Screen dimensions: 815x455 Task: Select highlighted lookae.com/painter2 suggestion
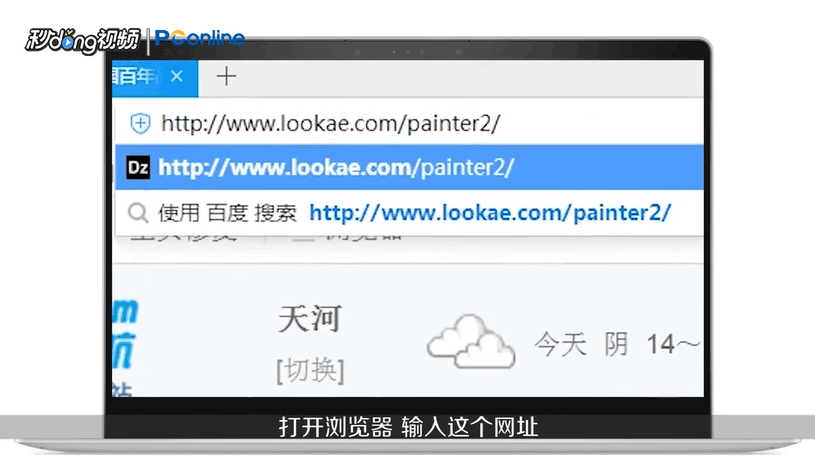(x=409, y=167)
